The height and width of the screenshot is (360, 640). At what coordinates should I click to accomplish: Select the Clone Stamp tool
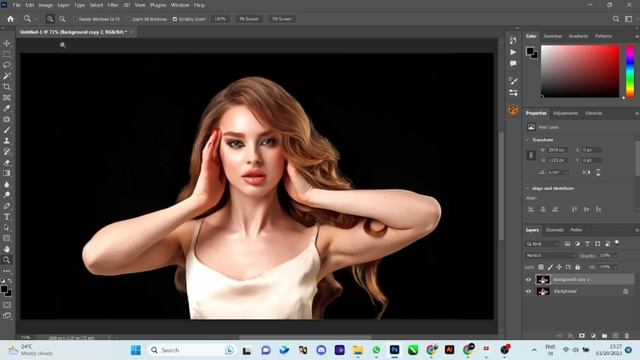[x=7, y=141]
